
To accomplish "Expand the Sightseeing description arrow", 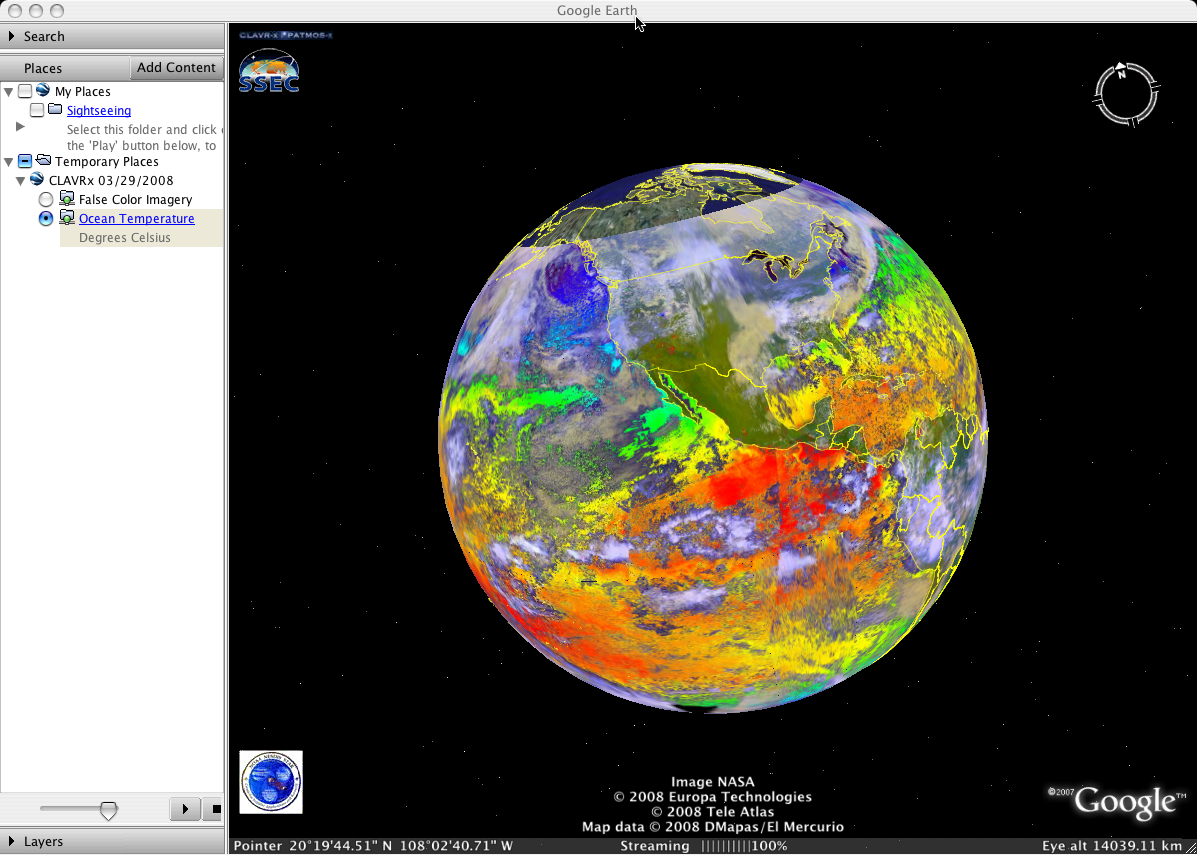I will (x=21, y=127).
